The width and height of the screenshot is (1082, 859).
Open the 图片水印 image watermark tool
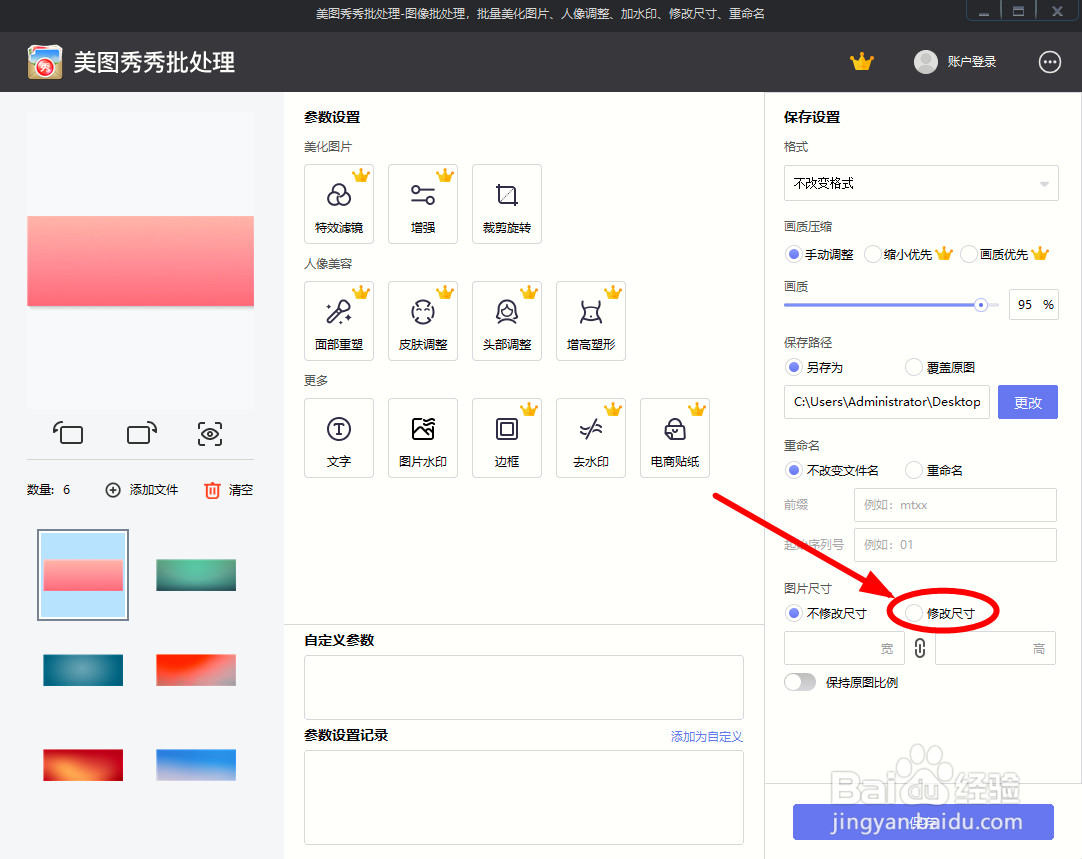[x=423, y=438]
